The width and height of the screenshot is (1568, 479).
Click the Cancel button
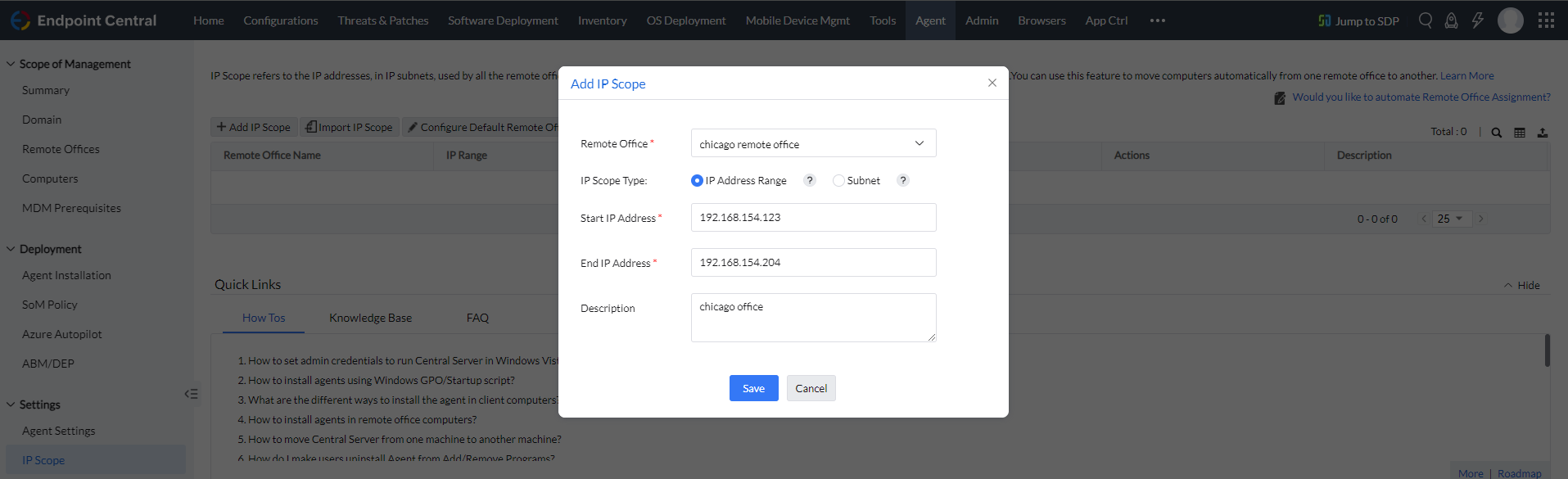point(811,388)
